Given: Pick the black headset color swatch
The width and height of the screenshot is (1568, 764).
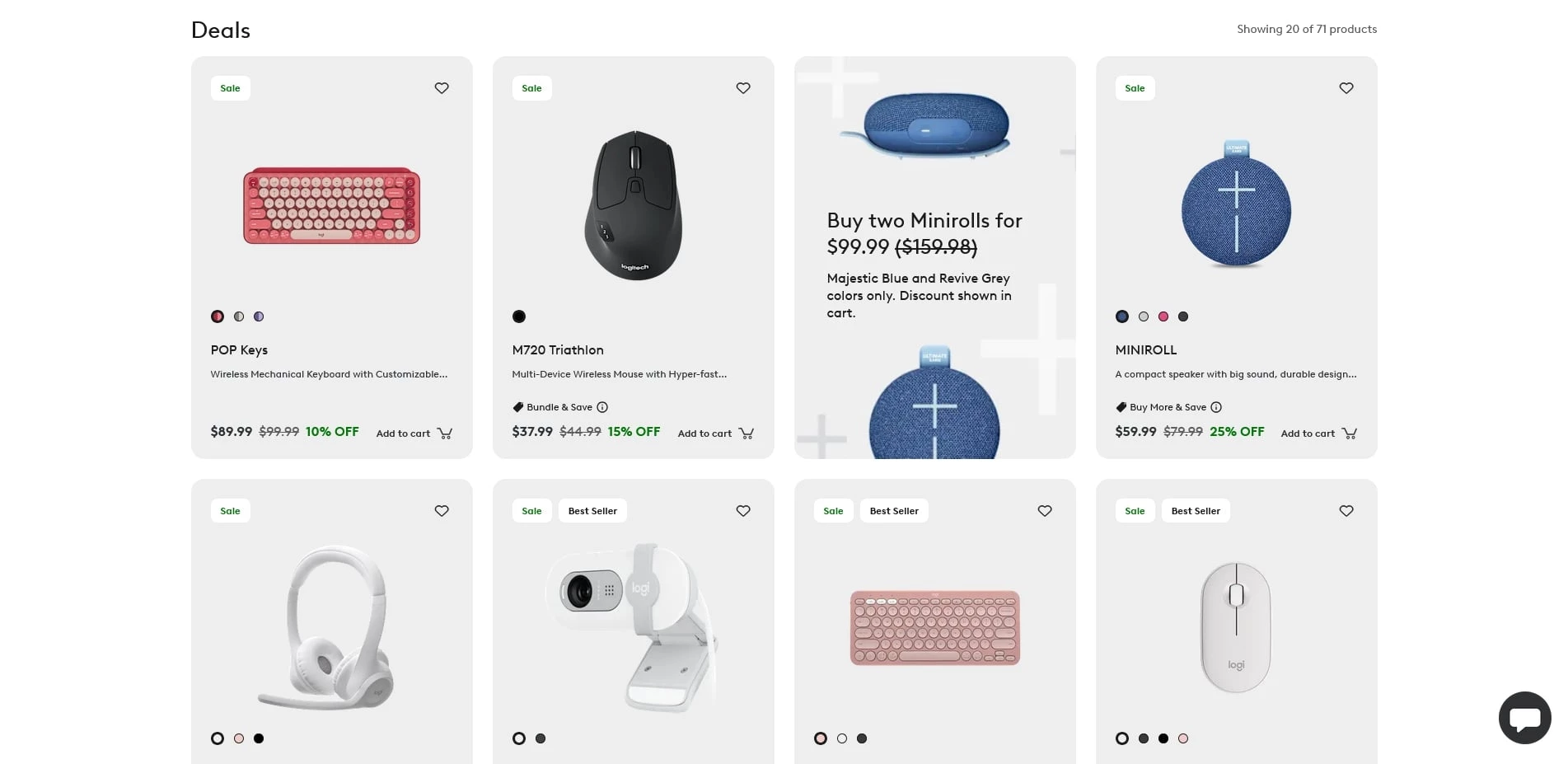Looking at the screenshot, I should click(x=259, y=738).
